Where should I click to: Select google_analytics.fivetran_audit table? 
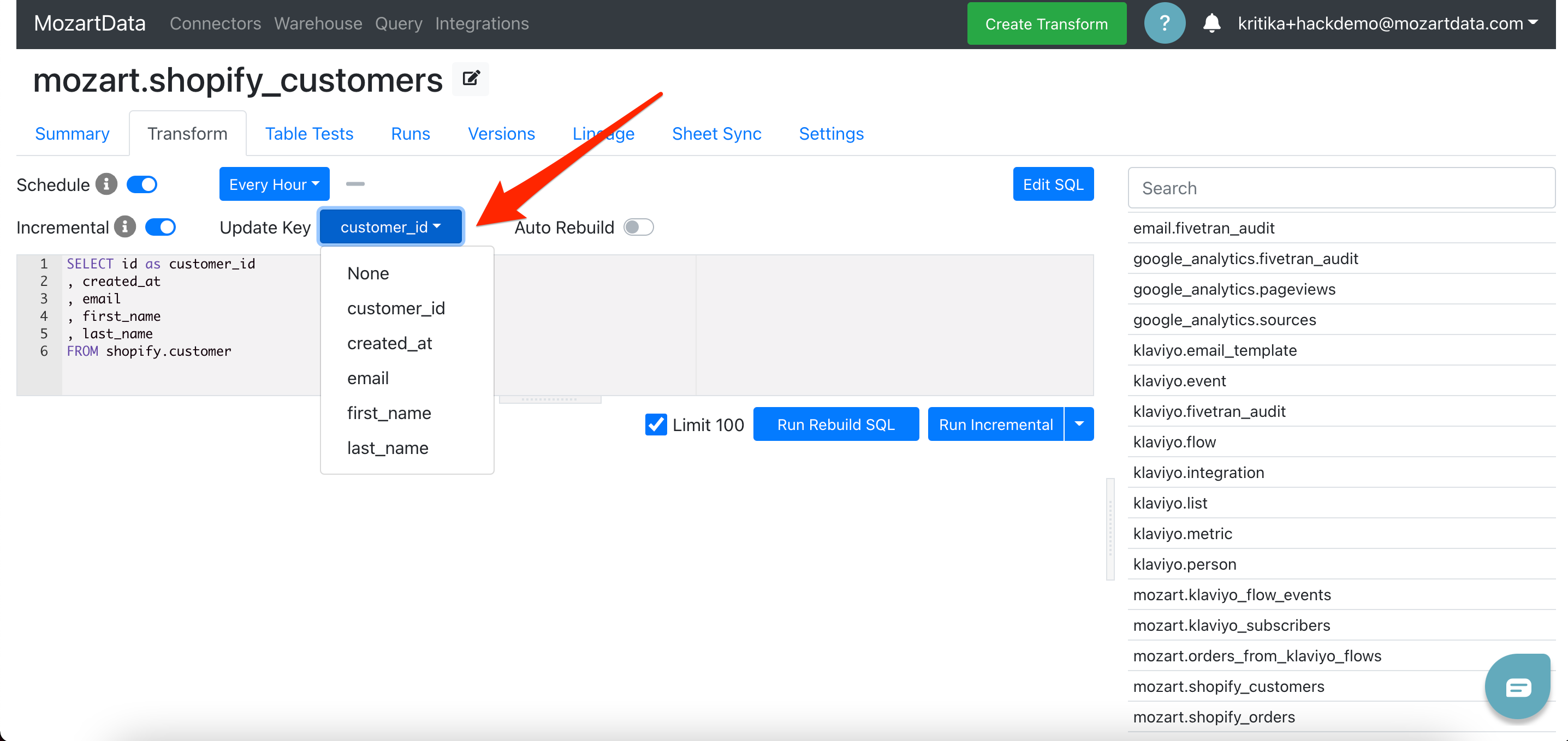click(x=1341, y=259)
